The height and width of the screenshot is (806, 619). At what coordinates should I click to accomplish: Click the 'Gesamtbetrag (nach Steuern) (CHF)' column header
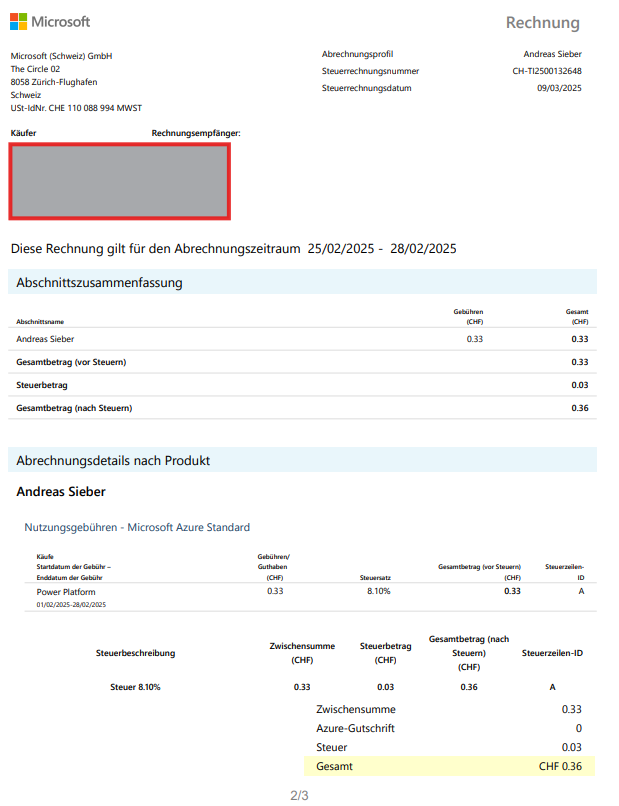[469, 653]
